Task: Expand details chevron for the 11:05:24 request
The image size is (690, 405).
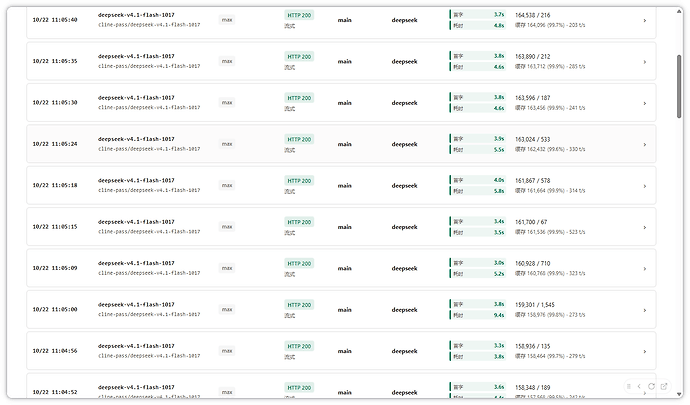Action: click(645, 144)
